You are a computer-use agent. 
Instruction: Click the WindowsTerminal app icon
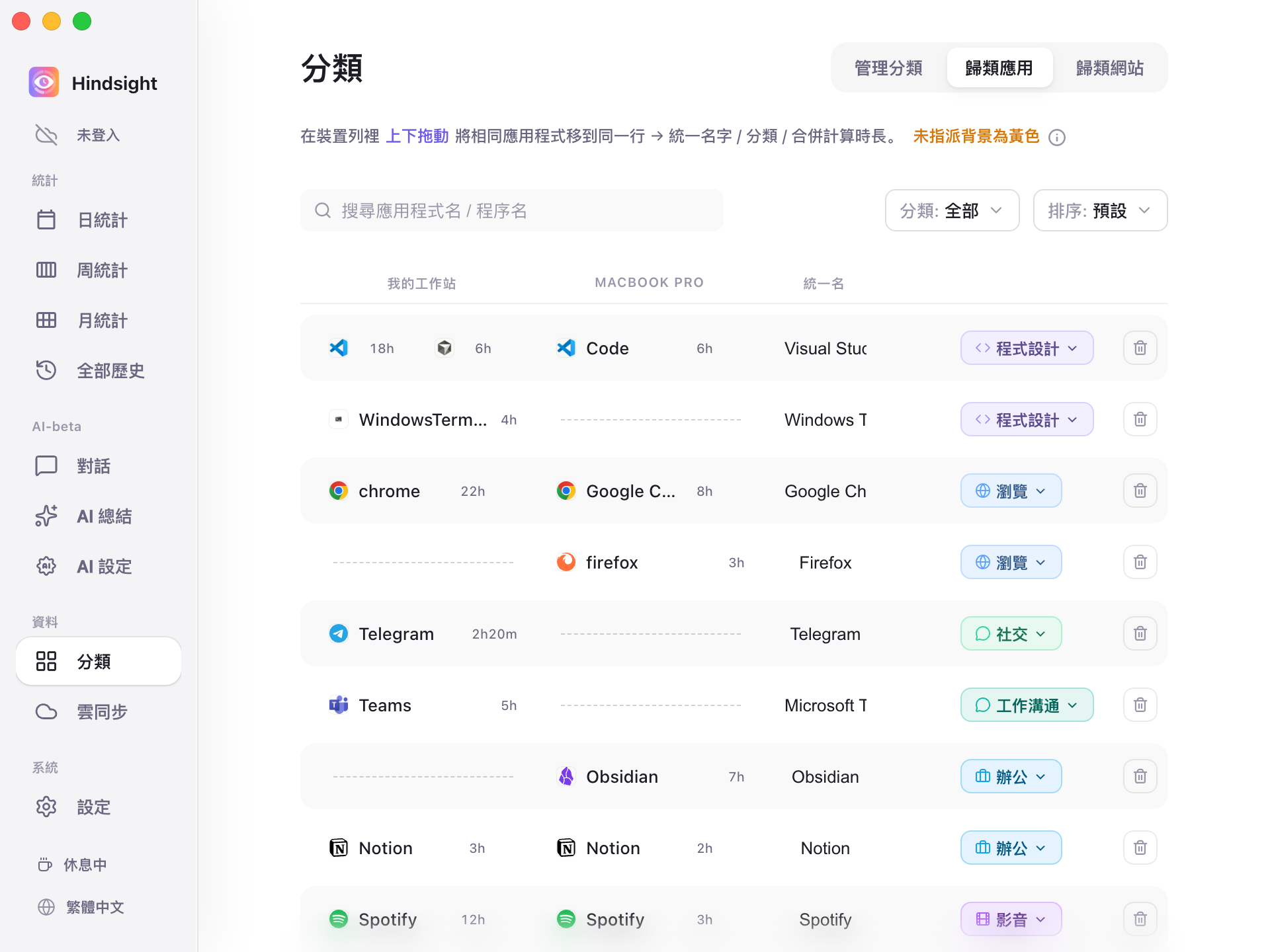tap(339, 419)
